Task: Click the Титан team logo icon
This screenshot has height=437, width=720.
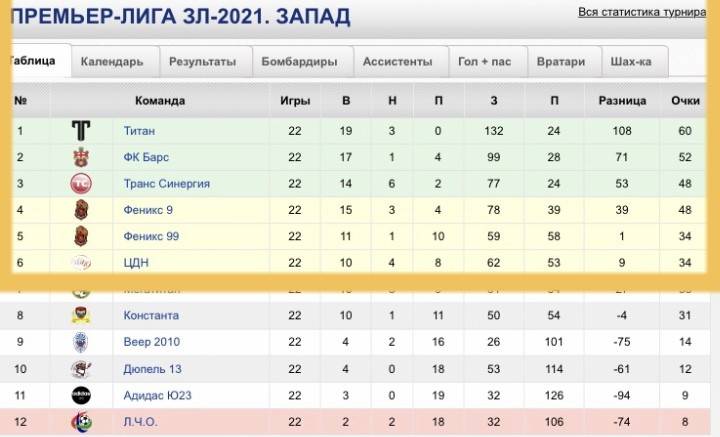Action: (x=81, y=131)
